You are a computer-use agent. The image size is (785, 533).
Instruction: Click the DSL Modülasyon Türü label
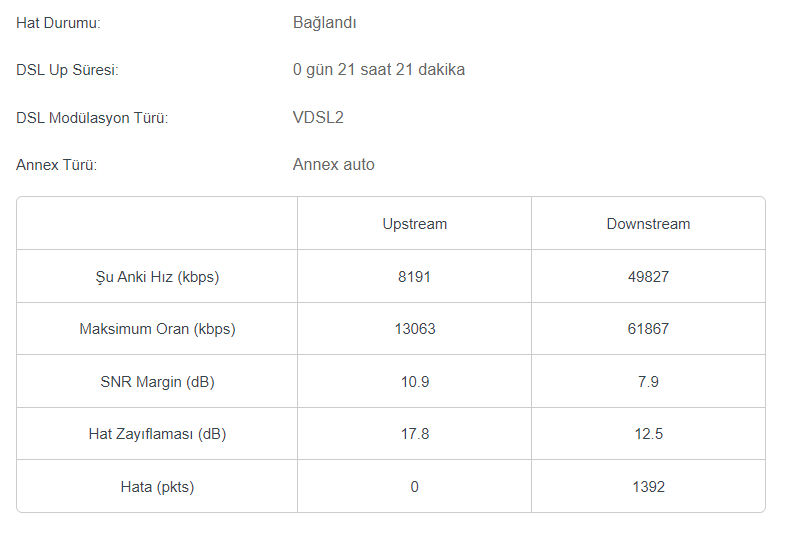click(92, 118)
